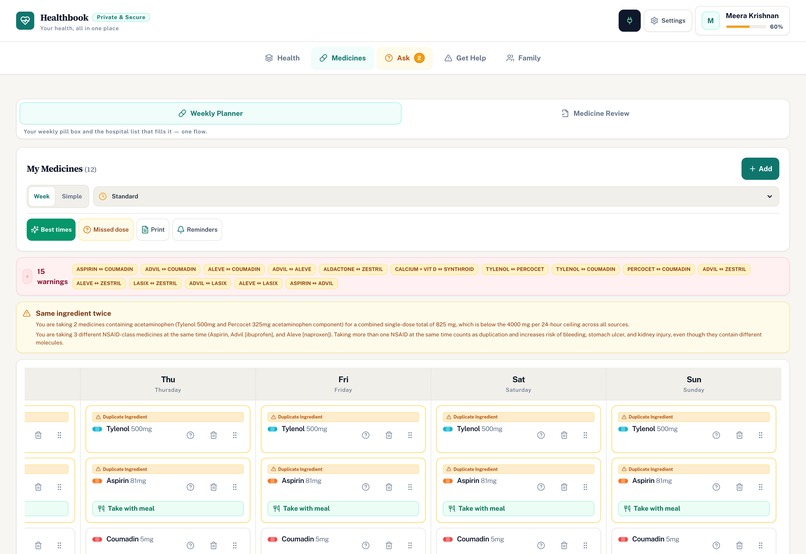Image resolution: width=806 pixels, height=554 pixels.
Task: Switch to Week view
Action: pos(42,196)
